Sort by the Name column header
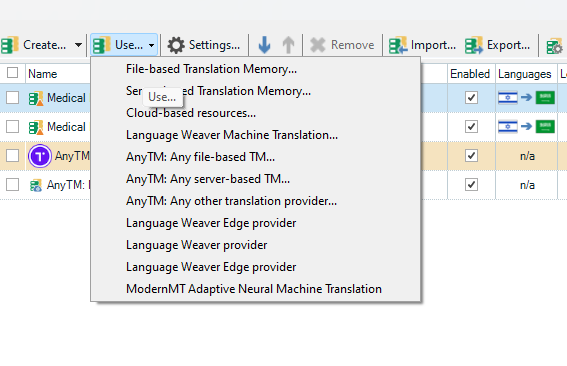Image resolution: width=567 pixels, height=366 pixels. pos(43,74)
